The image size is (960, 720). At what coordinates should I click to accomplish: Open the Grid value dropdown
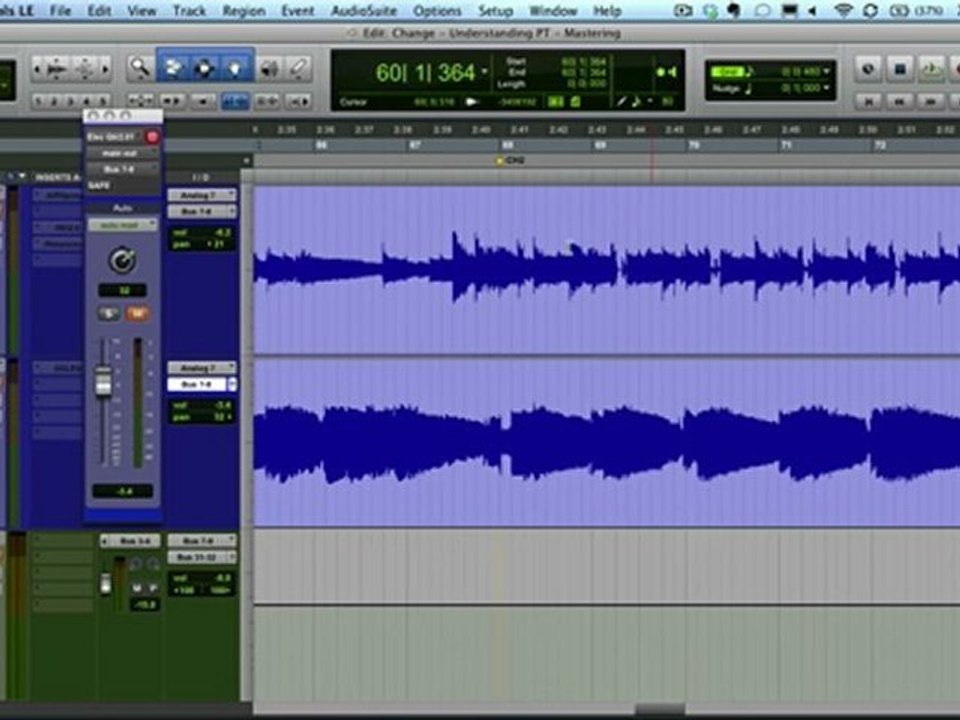click(827, 72)
